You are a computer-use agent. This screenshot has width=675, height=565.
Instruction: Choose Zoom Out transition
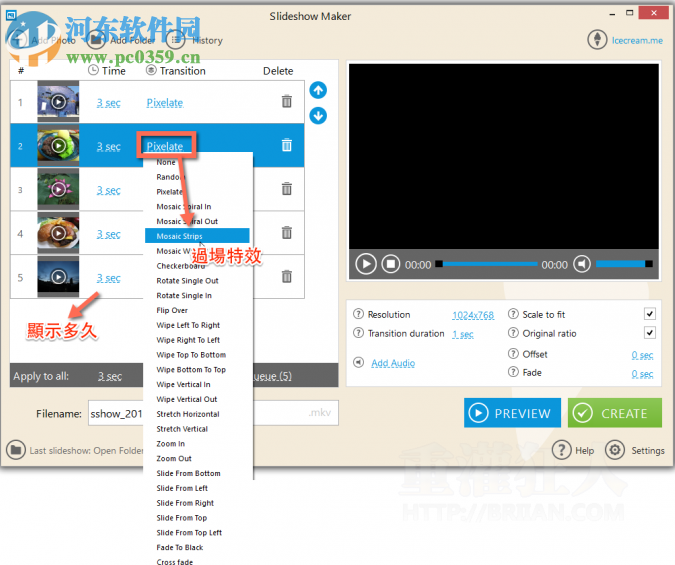[174, 459]
